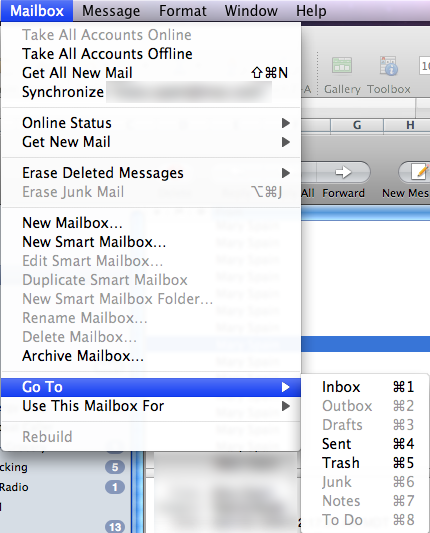
Task: Choose New Mailbox… menu item
Action: tap(151, 223)
